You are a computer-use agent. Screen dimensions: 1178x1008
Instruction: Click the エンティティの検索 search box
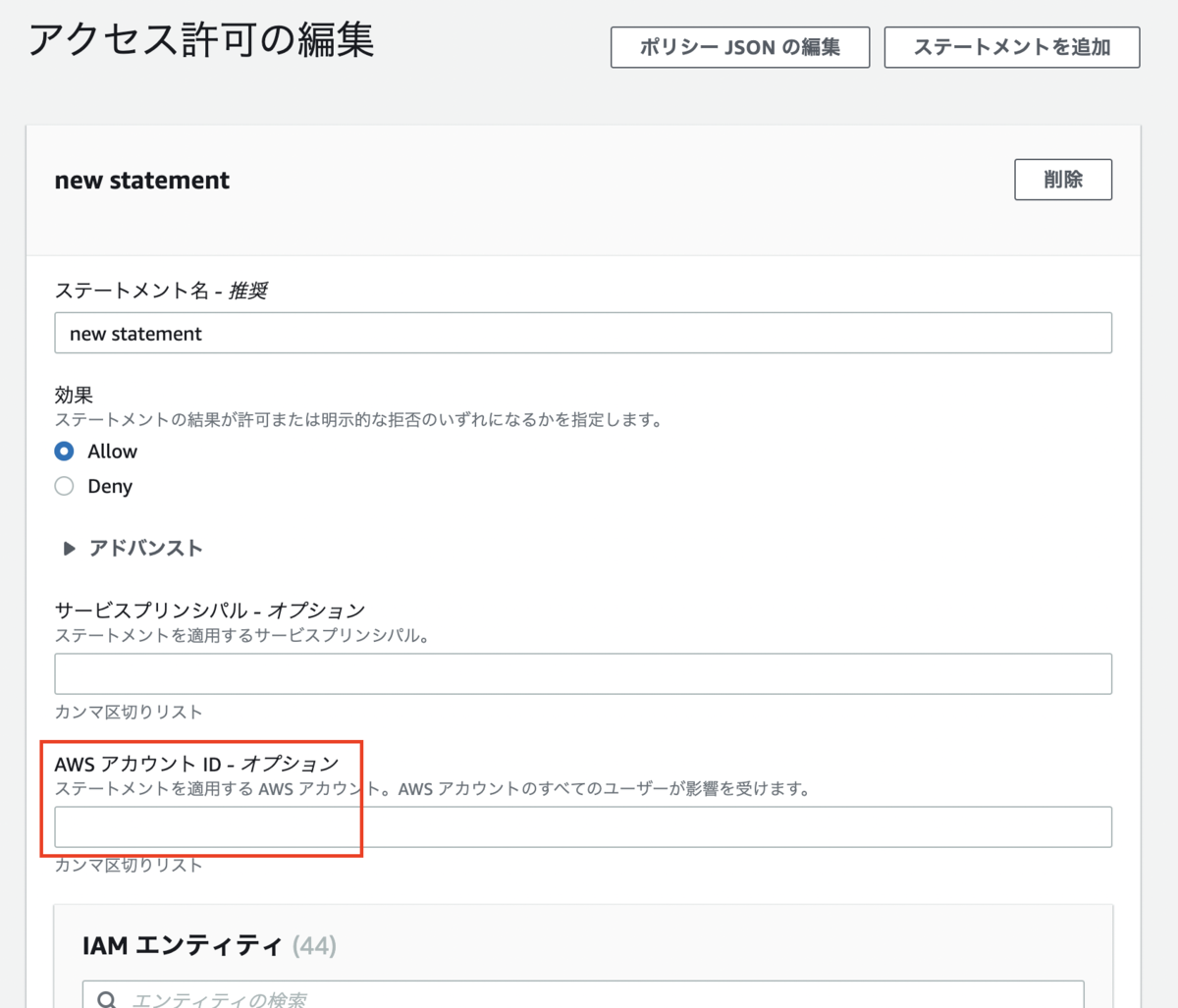pyautogui.click(x=583, y=994)
